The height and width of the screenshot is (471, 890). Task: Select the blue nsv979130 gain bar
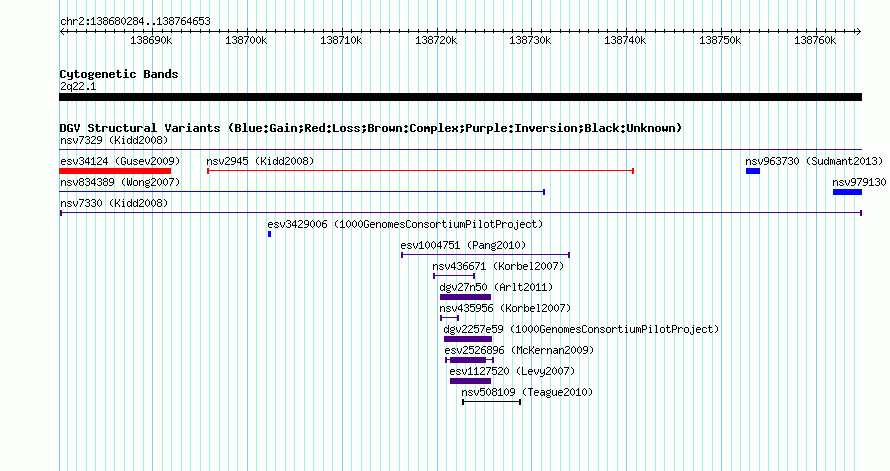[847, 192]
